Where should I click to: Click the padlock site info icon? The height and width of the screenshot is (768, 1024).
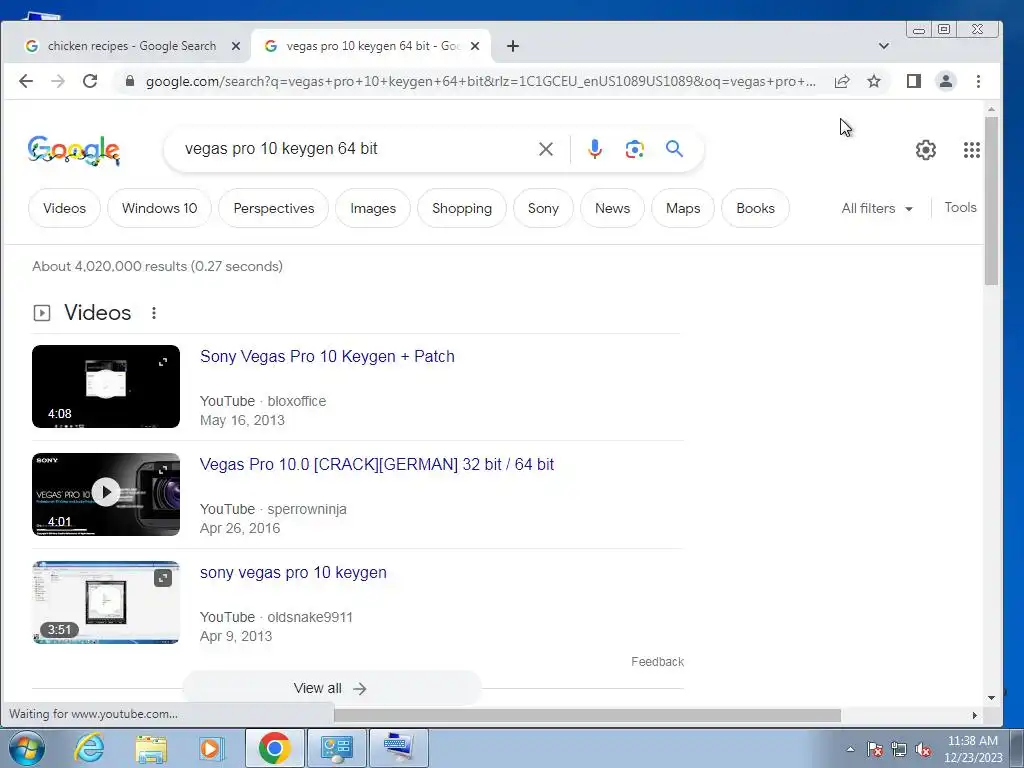click(129, 81)
